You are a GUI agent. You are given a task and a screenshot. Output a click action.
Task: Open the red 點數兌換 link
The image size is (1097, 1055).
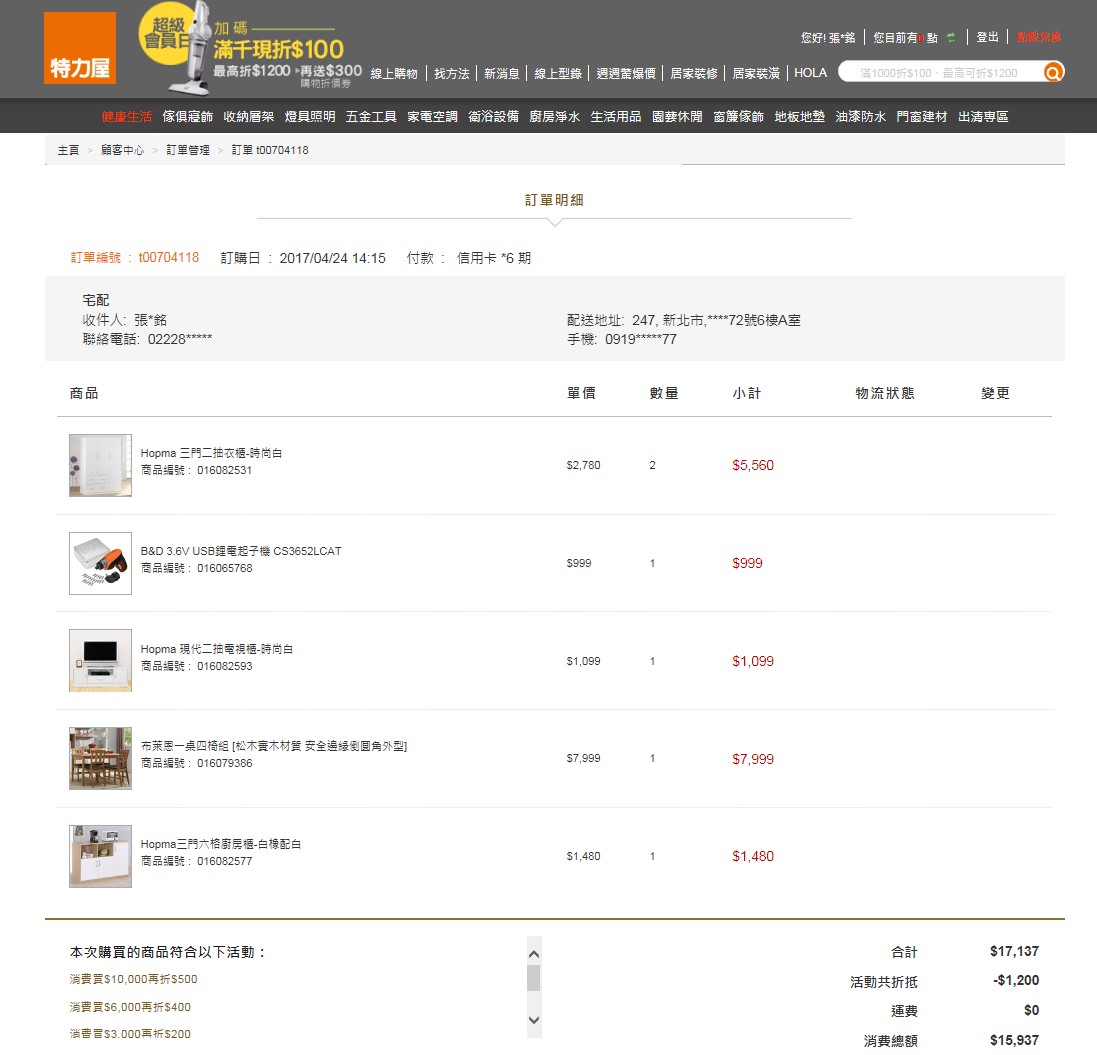pyautogui.click(x=1039, y=37)
